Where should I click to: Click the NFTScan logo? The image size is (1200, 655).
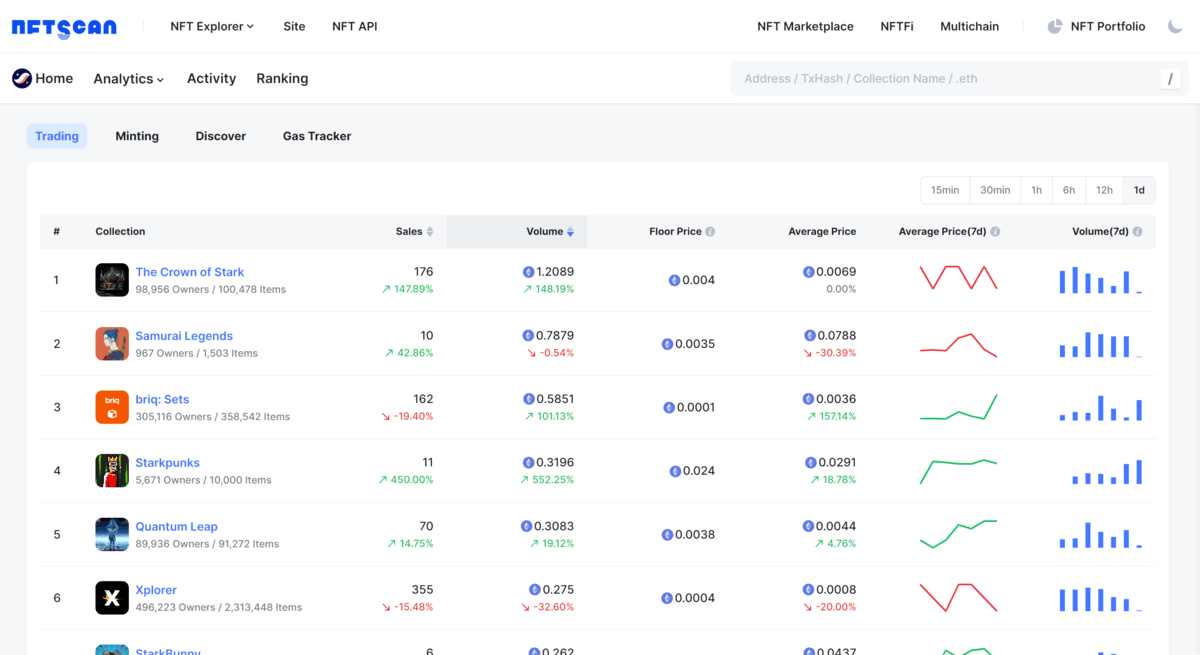(64, 27)
